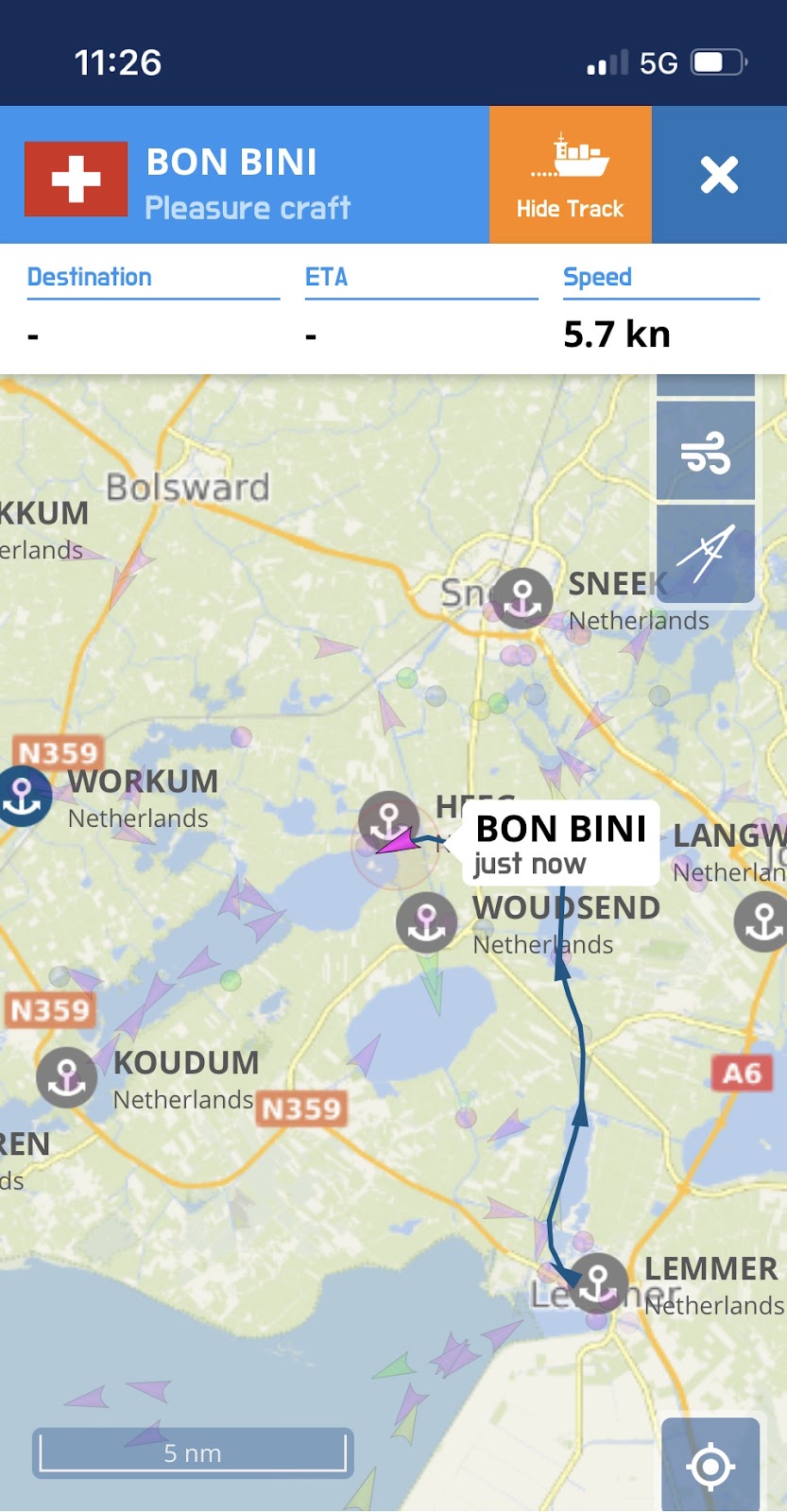Open the BON BINI vessel name header
The width and height of the screenshot is (787, 1512).
point(231,162)
